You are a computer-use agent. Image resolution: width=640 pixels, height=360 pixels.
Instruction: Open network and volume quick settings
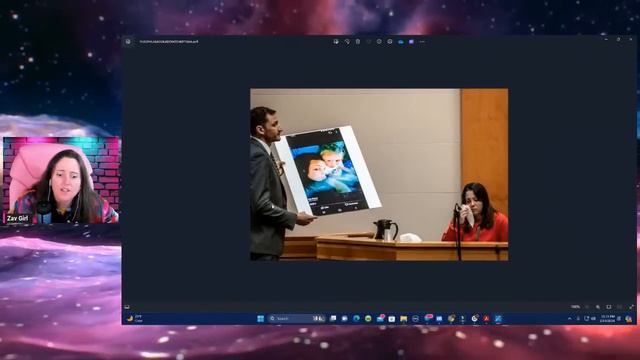coord(590,318)
